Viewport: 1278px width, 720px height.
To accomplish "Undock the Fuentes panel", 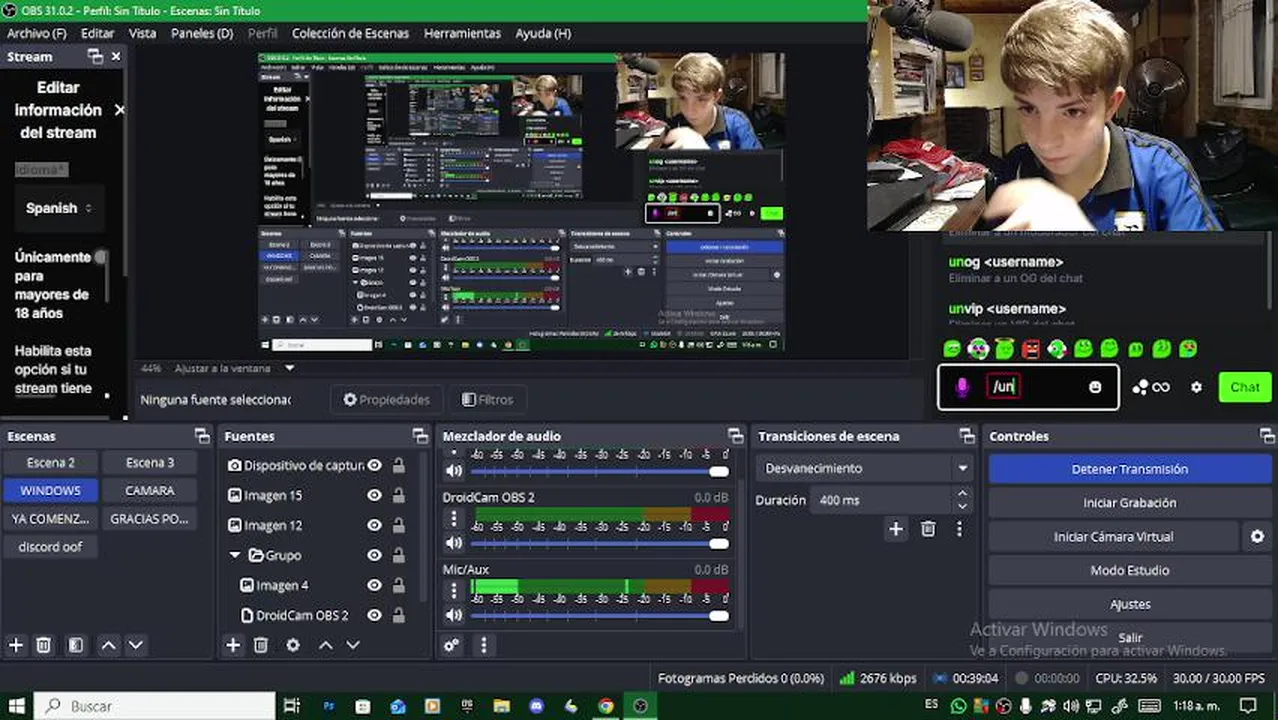I will tap(420, 436).
